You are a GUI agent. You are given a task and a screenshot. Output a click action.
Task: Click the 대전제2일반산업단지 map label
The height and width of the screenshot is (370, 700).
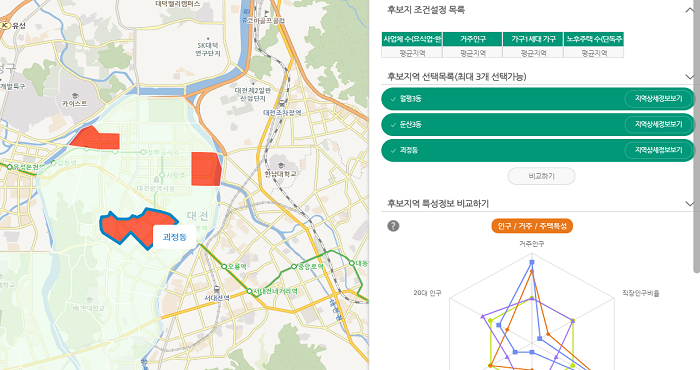coord(253,94)
